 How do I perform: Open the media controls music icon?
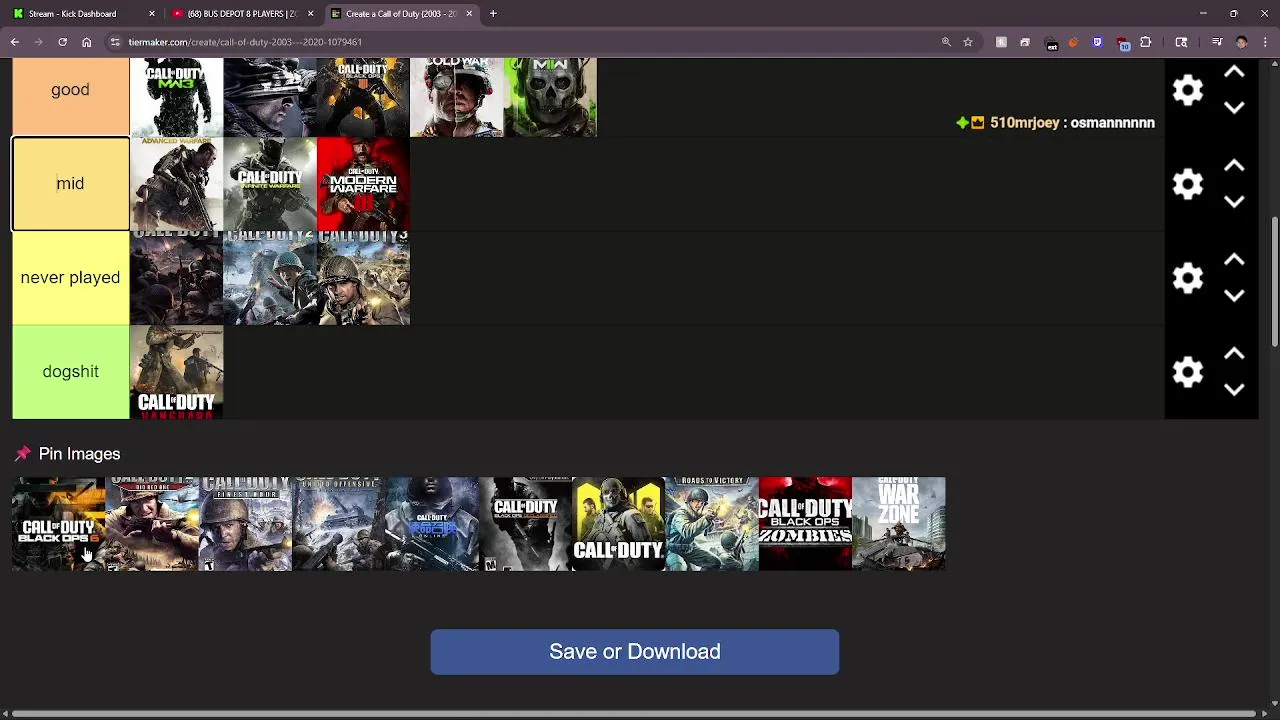coord(1217,42)
